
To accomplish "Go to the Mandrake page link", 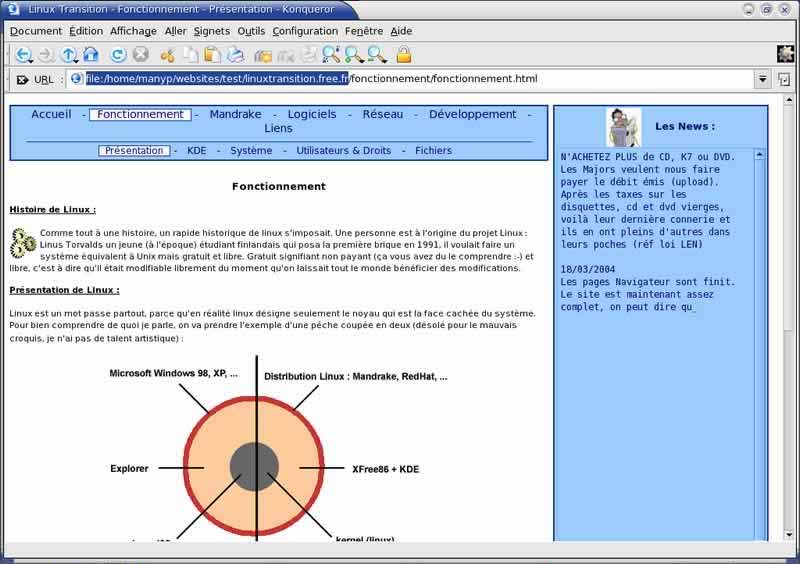I will pos(235,114).
